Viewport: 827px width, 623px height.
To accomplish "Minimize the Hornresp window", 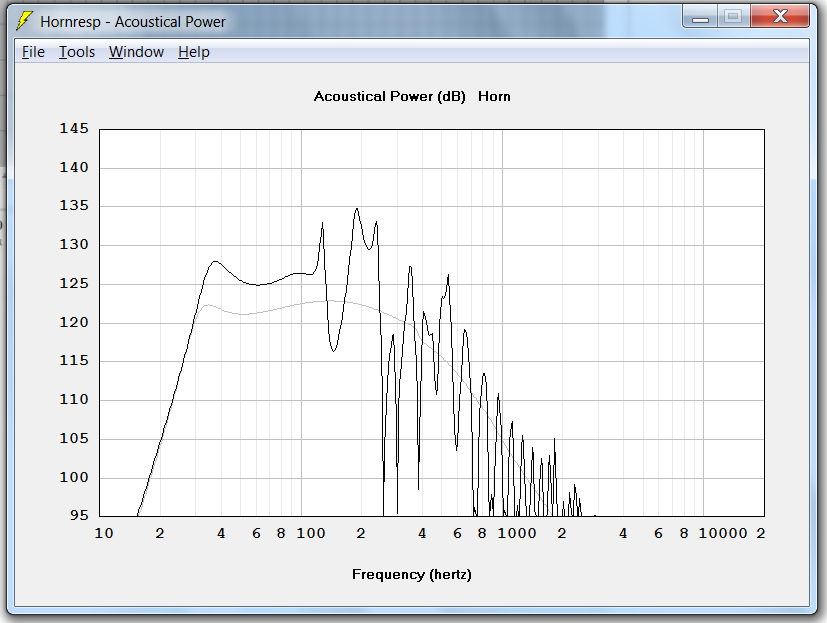I will pos(700,17).
